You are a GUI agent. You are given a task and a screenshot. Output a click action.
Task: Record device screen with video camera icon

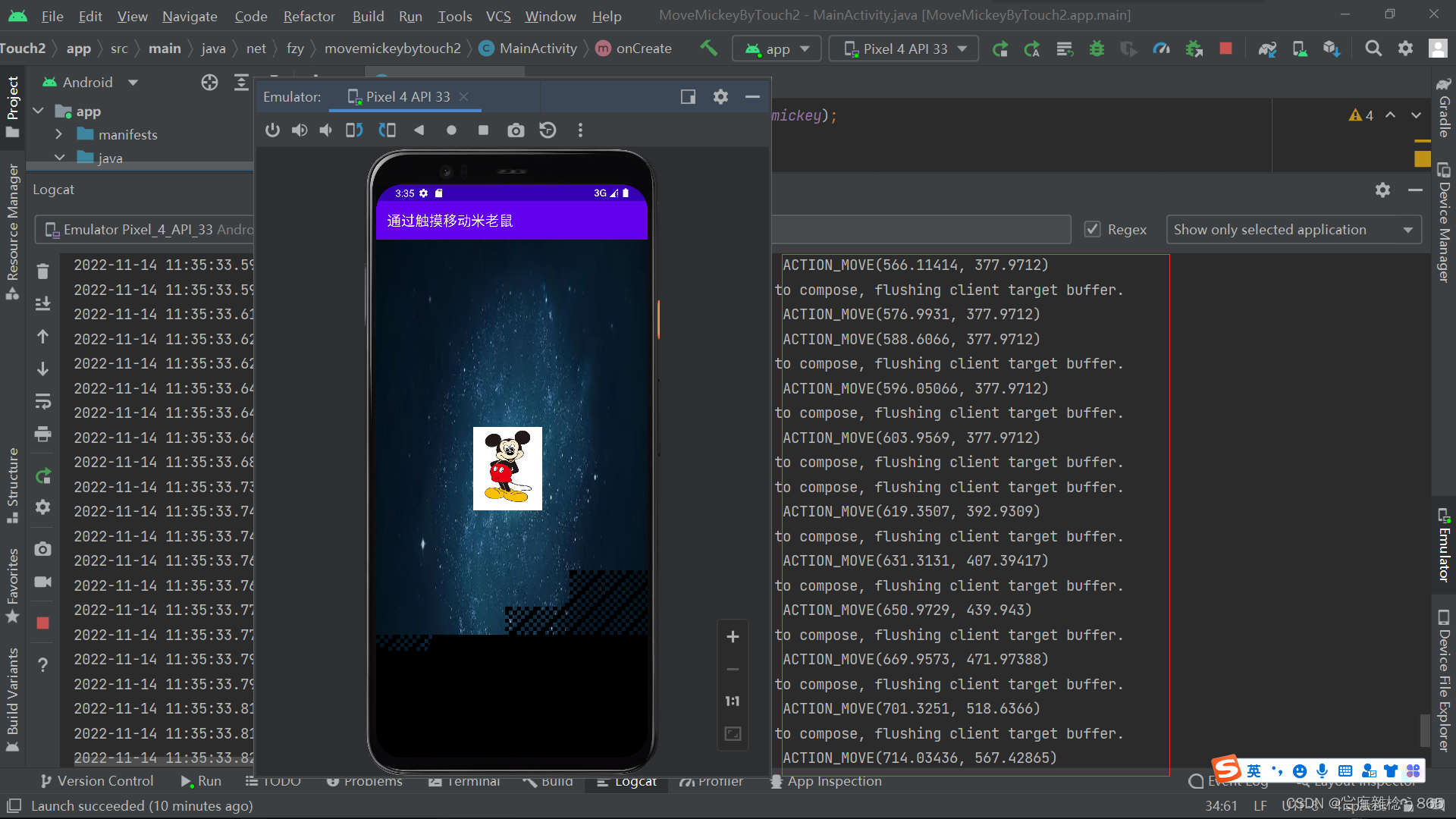coord(42,582)
